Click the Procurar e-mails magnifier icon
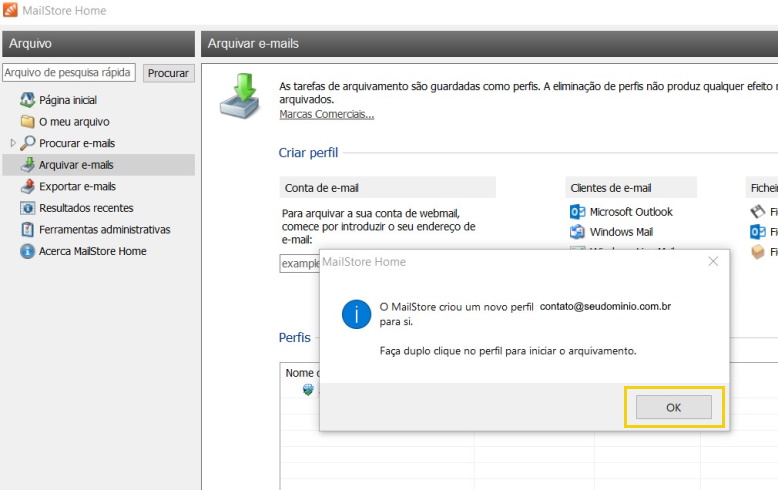This screenshot has height=490, width=778. click(x=27, y=143)
